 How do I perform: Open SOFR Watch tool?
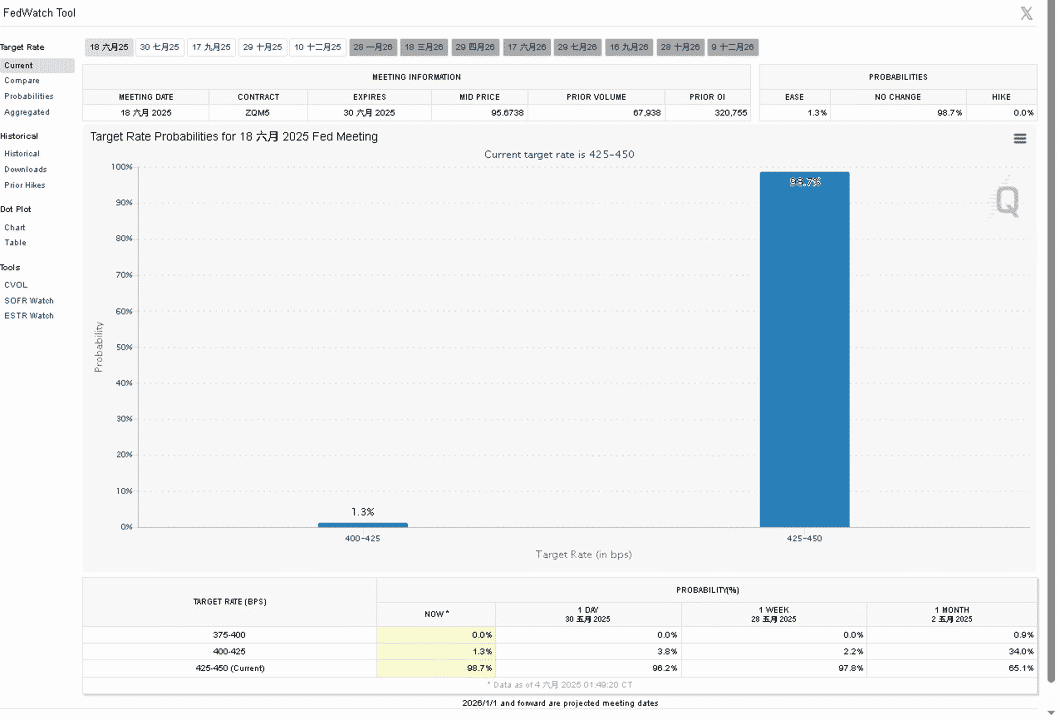click(29, 301)
